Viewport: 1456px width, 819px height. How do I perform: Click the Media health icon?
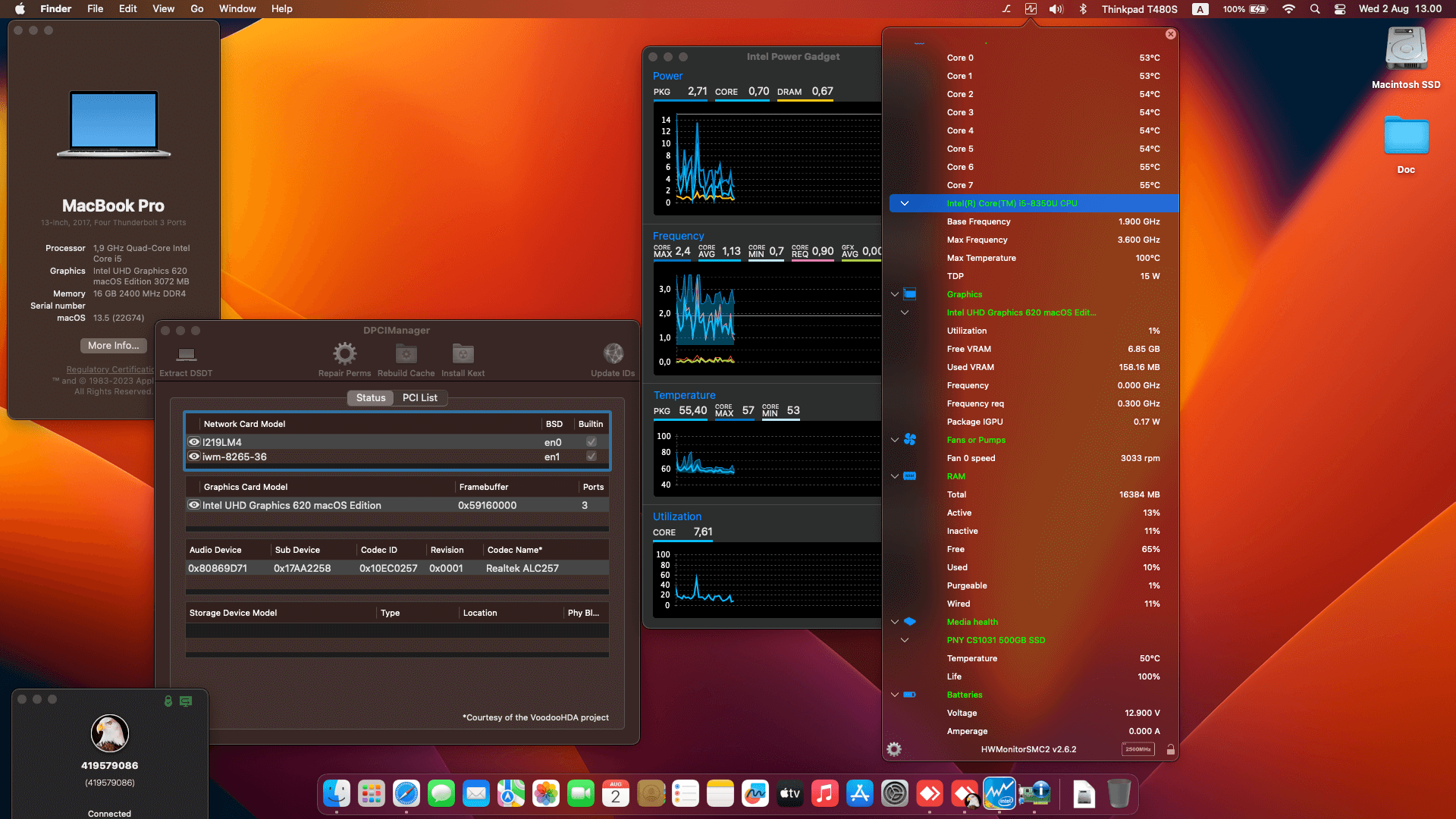(x=910, y=622)
